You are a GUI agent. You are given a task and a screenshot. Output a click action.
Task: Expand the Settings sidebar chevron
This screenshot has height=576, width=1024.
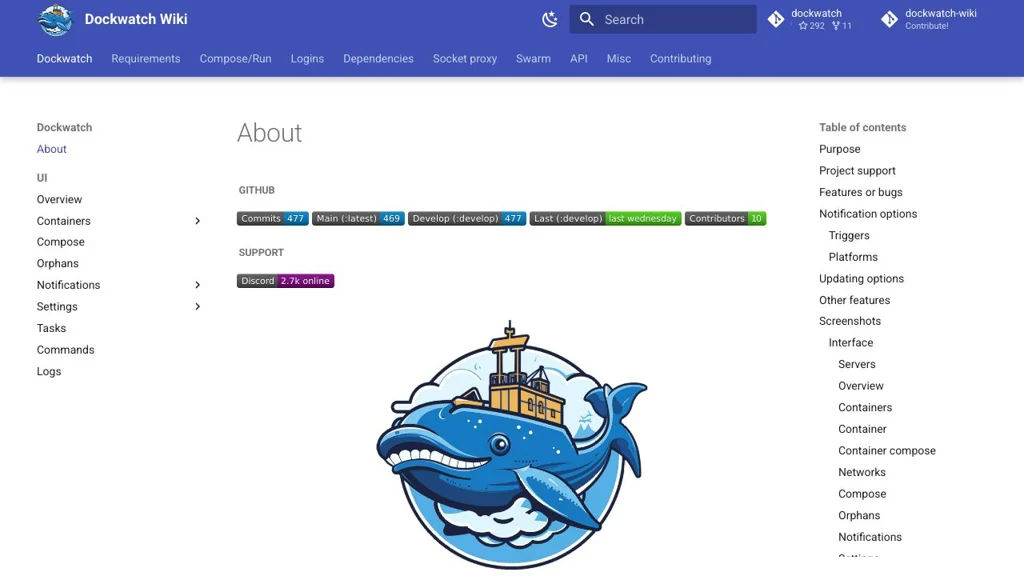197,306
